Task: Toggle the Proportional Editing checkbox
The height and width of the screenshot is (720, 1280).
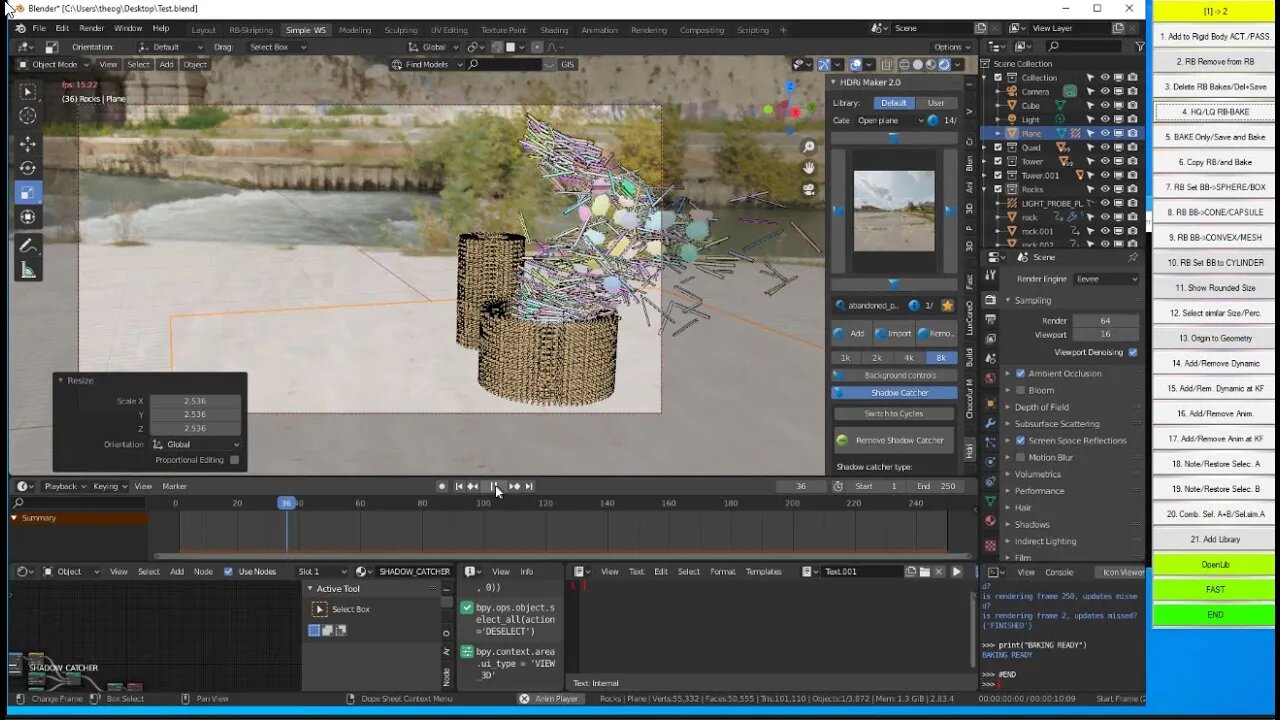Action: point(234,460)
